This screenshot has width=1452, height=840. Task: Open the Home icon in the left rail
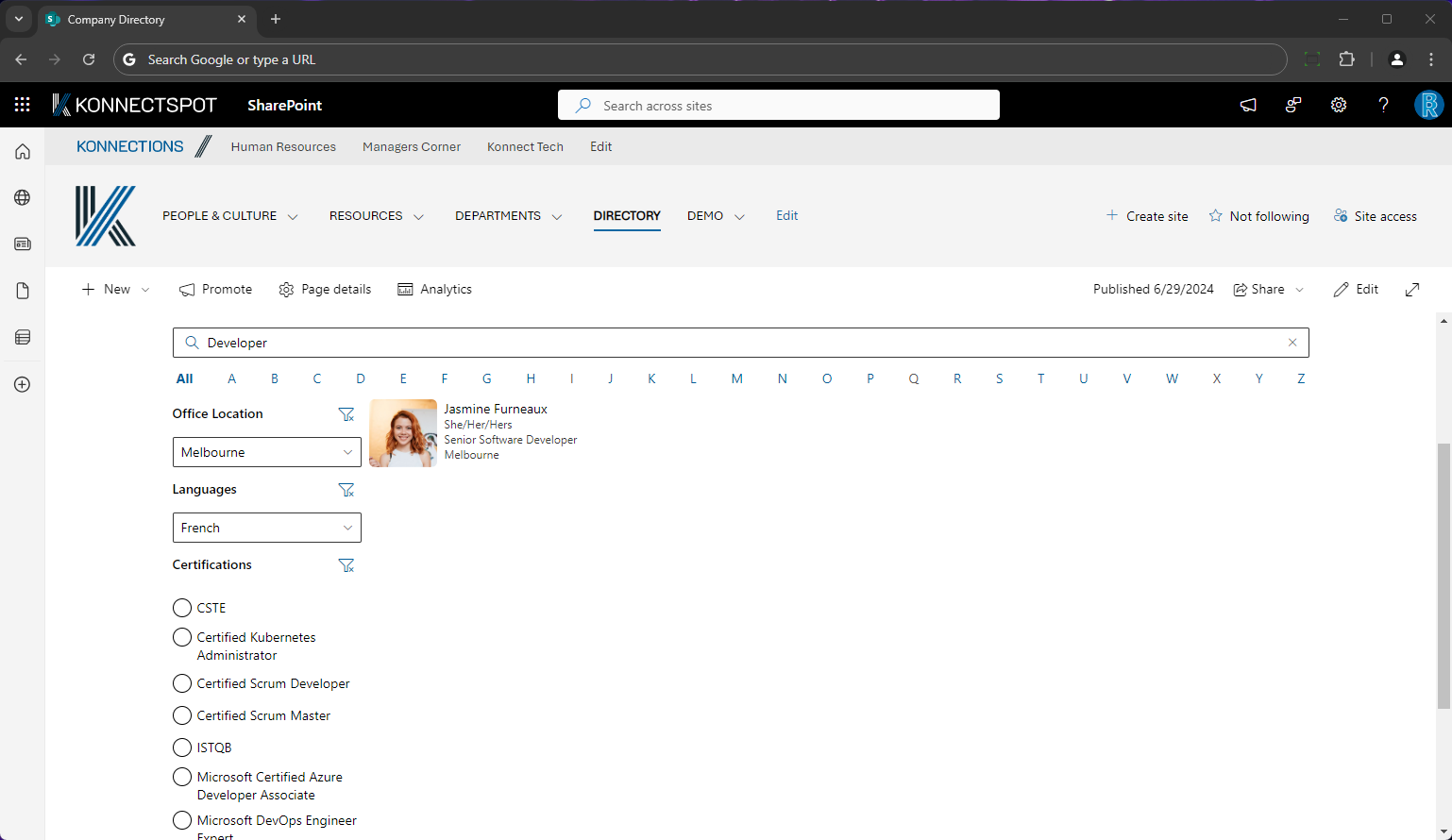23,152
